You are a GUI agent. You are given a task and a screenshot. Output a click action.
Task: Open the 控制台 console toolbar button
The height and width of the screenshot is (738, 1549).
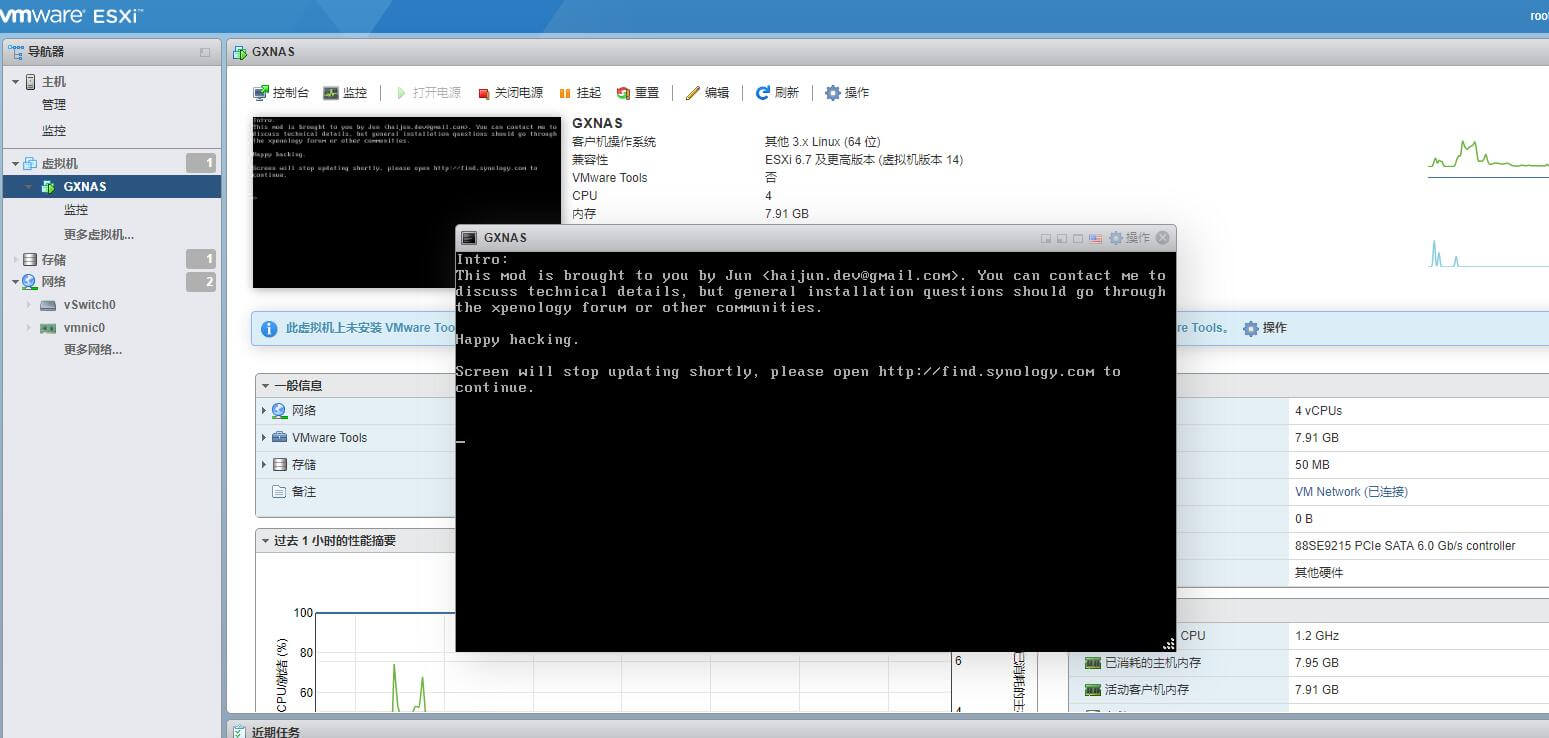click(x=281, y=93)
